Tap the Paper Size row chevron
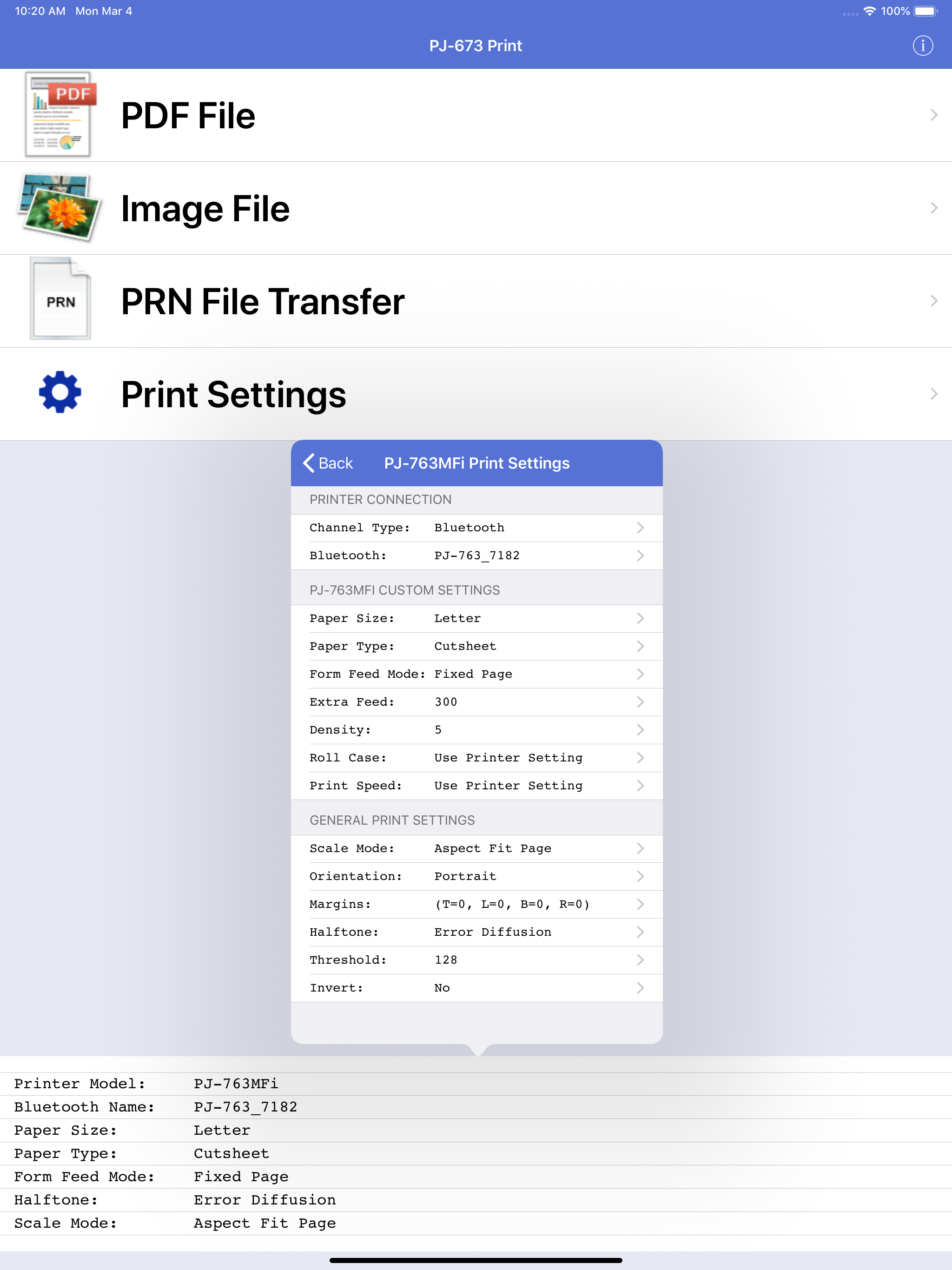The width and height of the screenshot is (952, 1270). click(640, 618)
